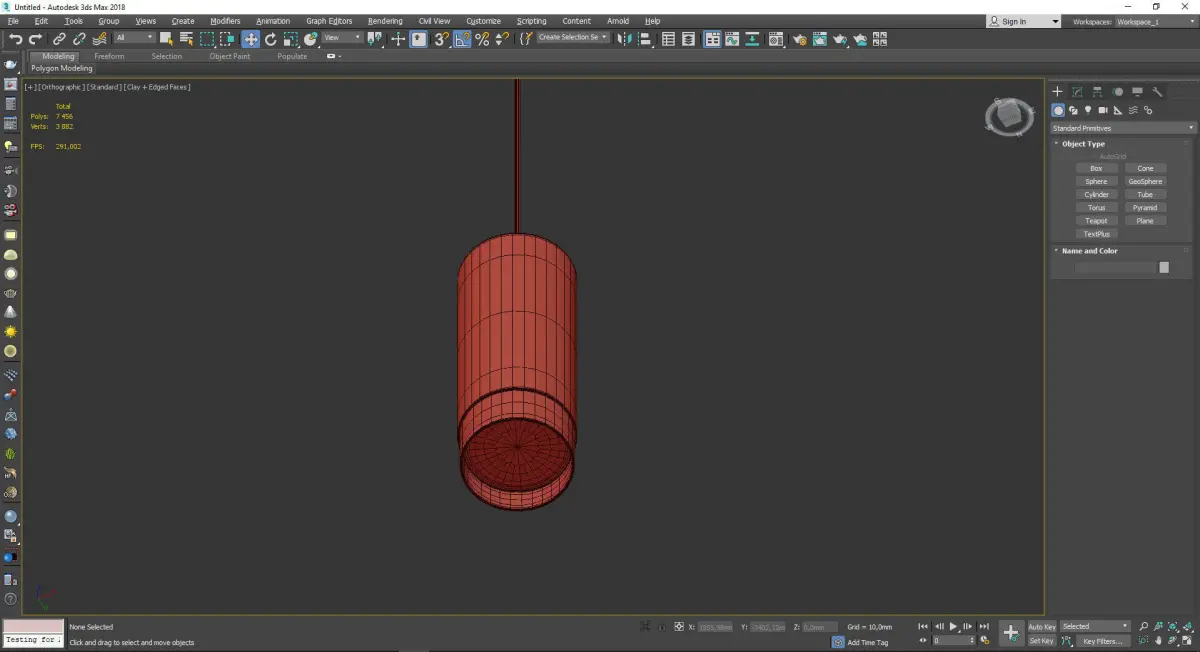Open the Customize menu
Screen dimensions: 1200x652
[483, 21]
